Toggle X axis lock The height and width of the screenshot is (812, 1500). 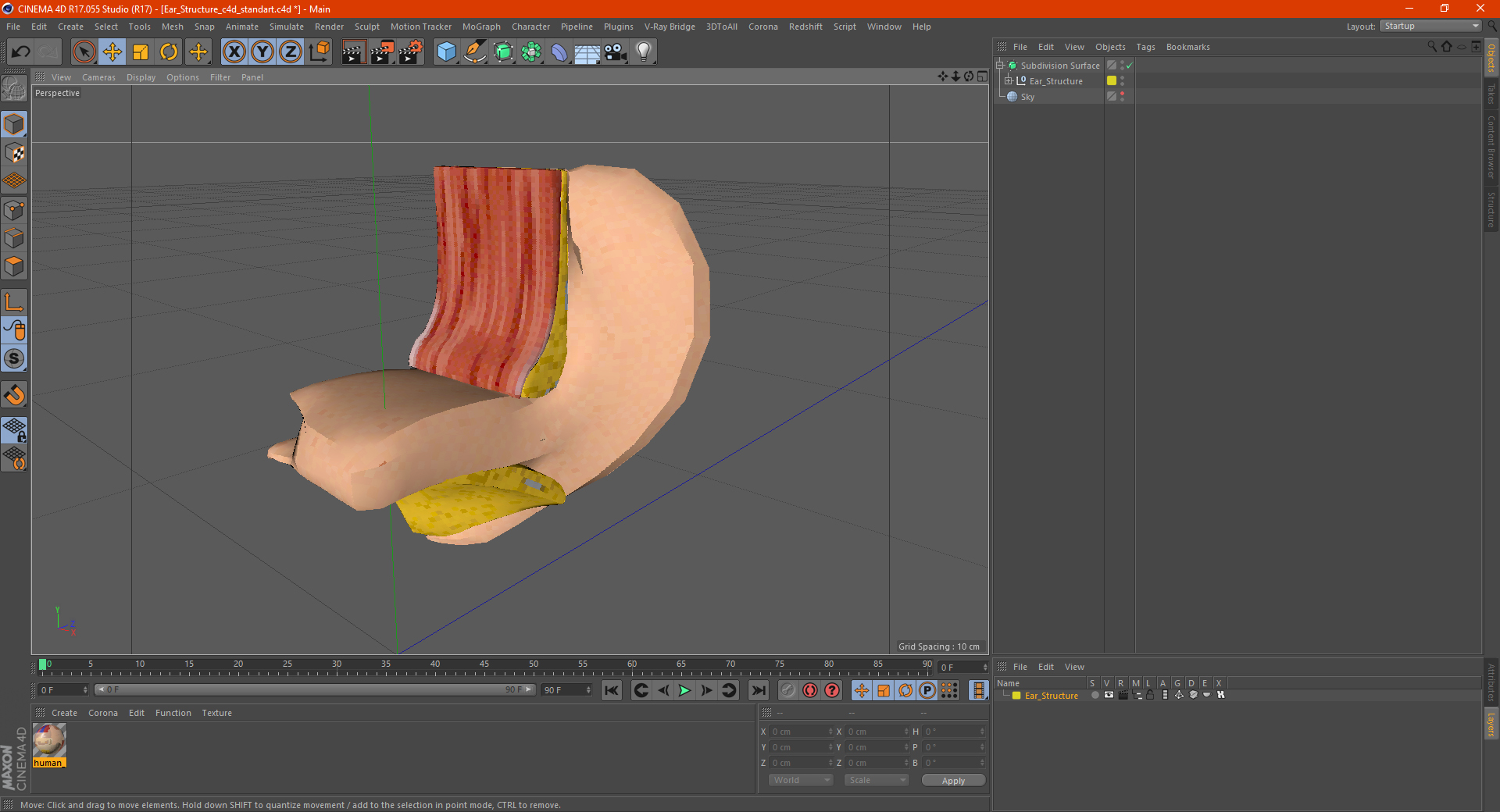click(x=234, y=52)
